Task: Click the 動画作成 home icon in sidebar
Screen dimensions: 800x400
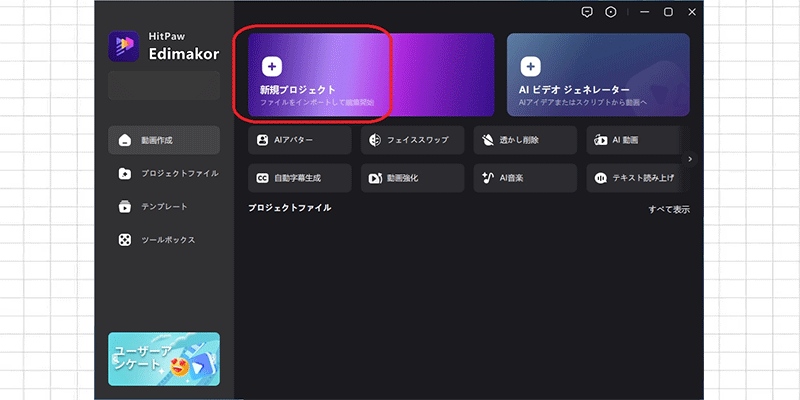Action: pos(124,140)
